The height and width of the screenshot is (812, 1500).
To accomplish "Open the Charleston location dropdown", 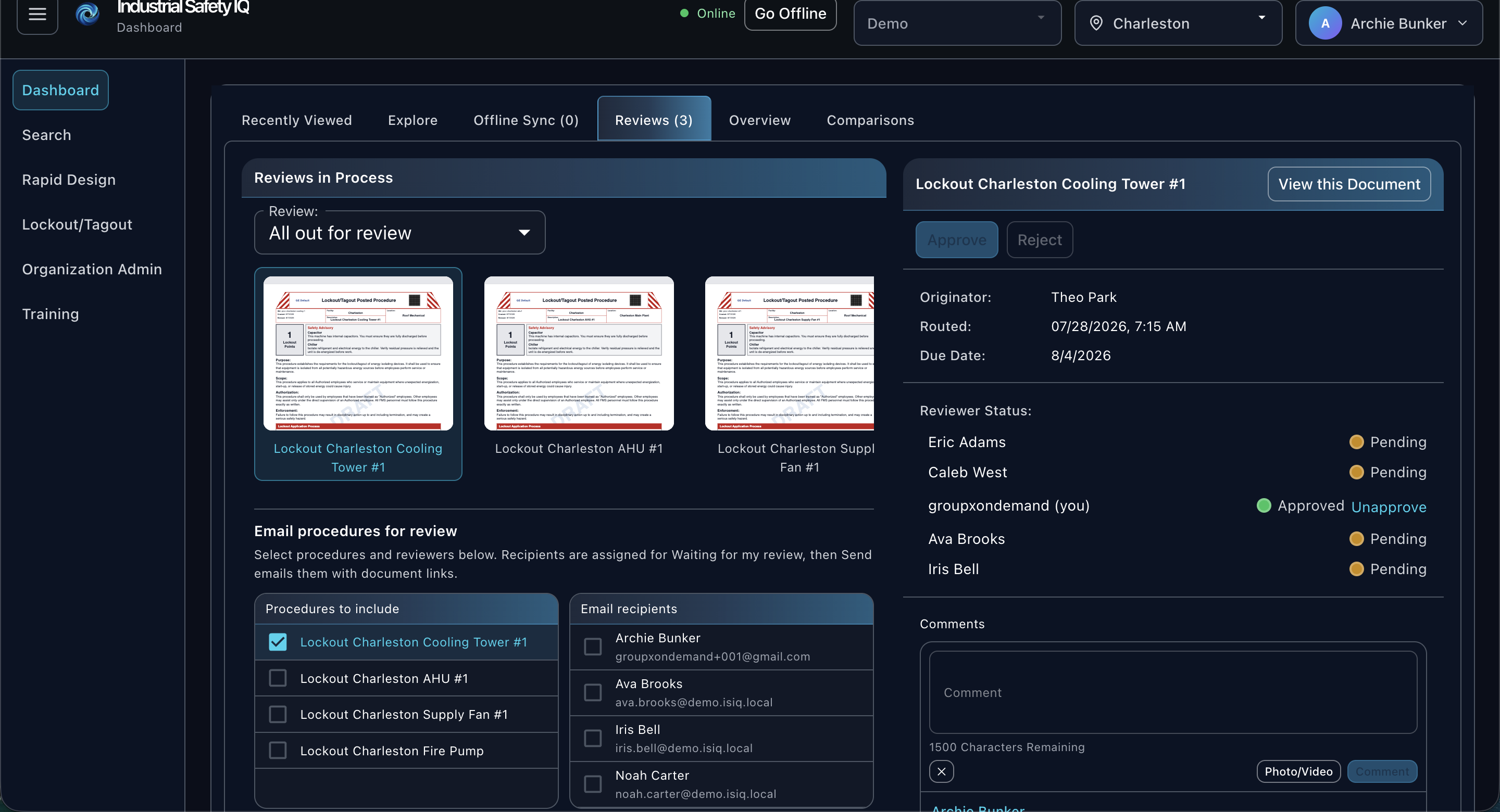I will [x=1178, y=23].
